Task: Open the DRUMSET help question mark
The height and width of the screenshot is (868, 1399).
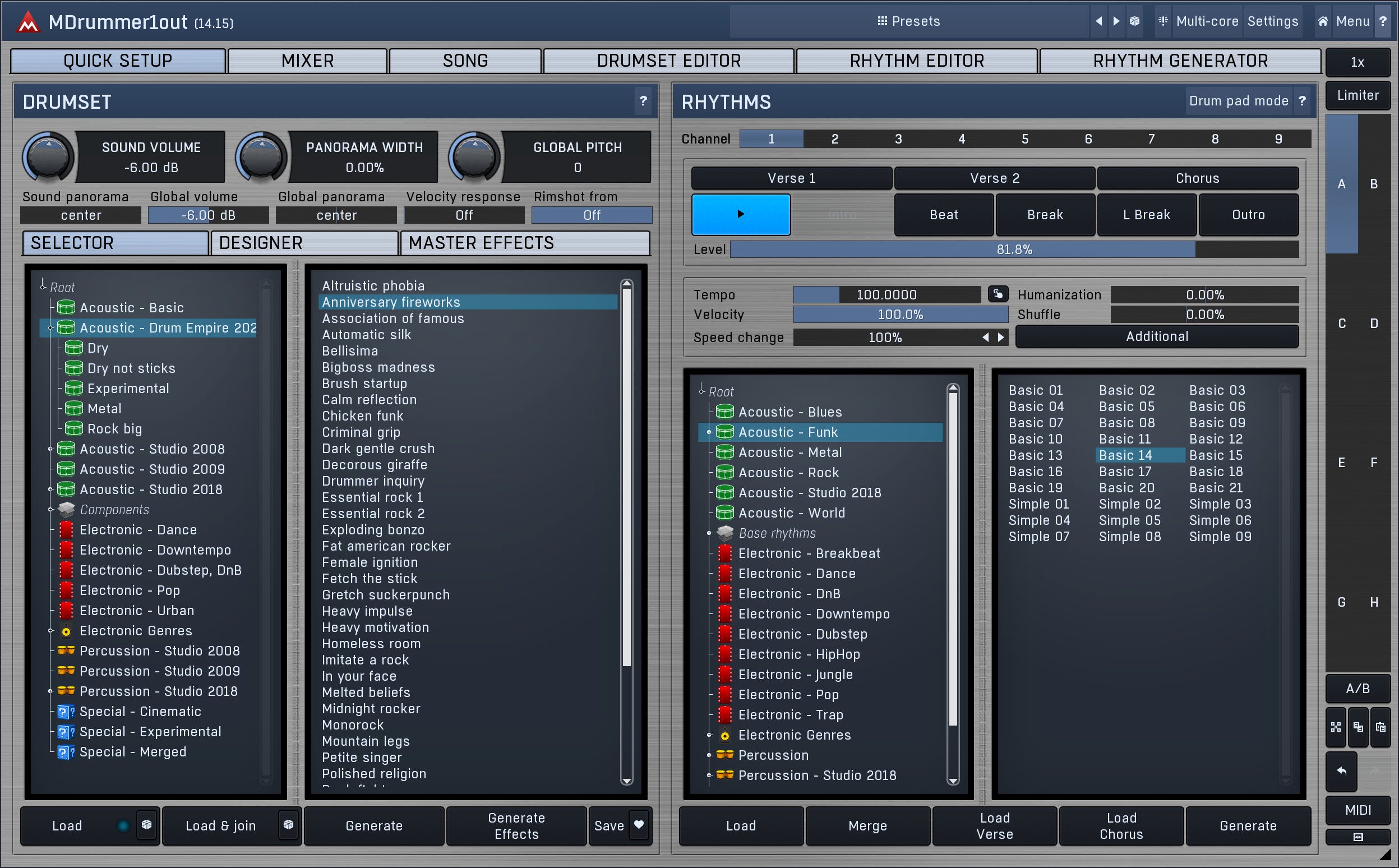Action: [643, 101]
